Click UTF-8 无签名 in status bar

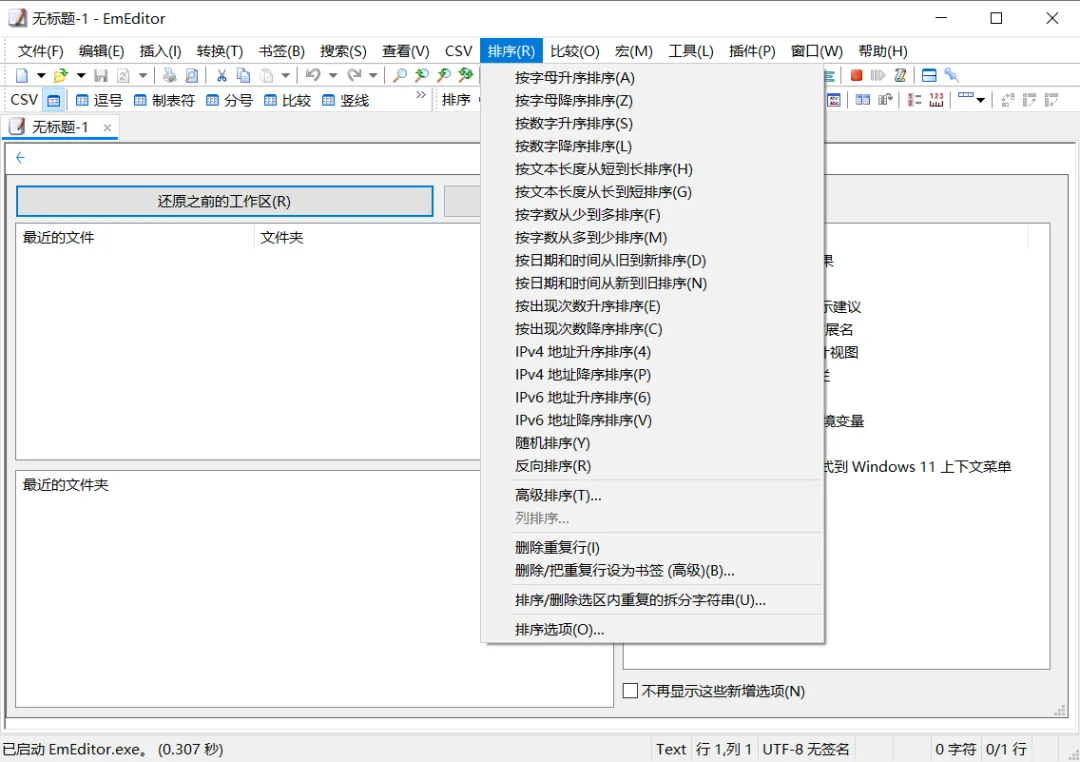(806, 749)
